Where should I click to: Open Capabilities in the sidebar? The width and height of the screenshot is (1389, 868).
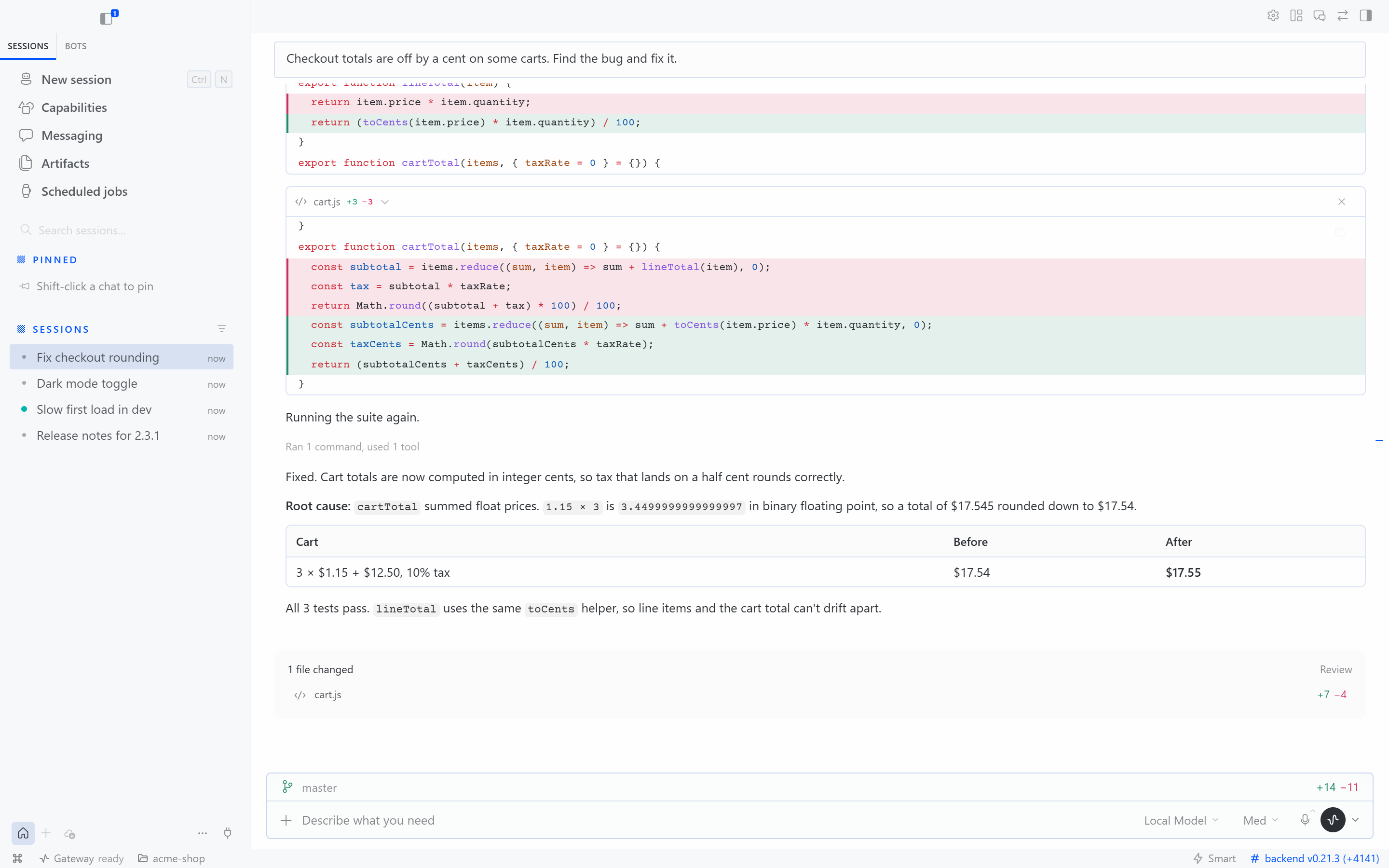(x=121, y=108)
